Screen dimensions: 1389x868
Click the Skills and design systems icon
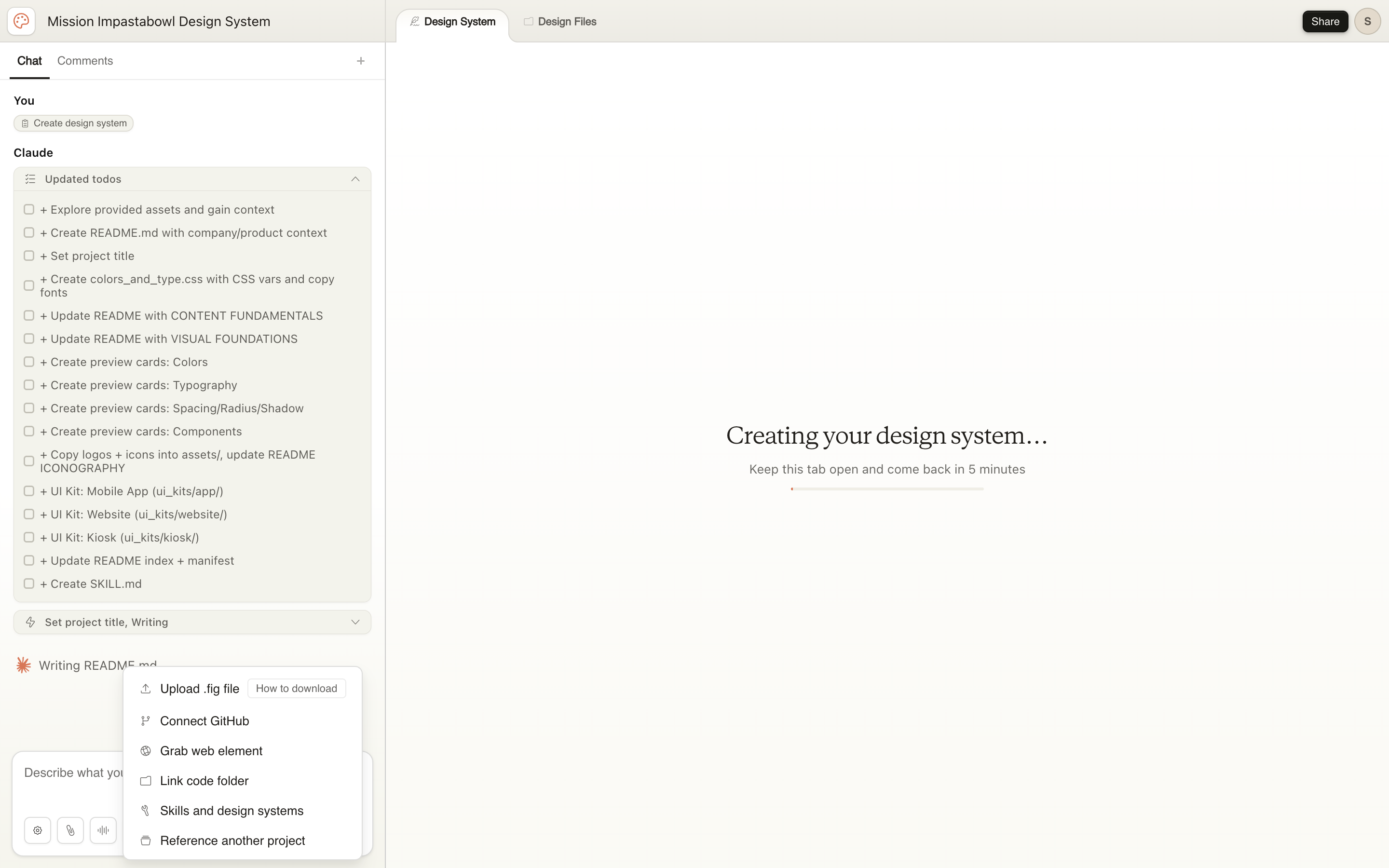146,811
